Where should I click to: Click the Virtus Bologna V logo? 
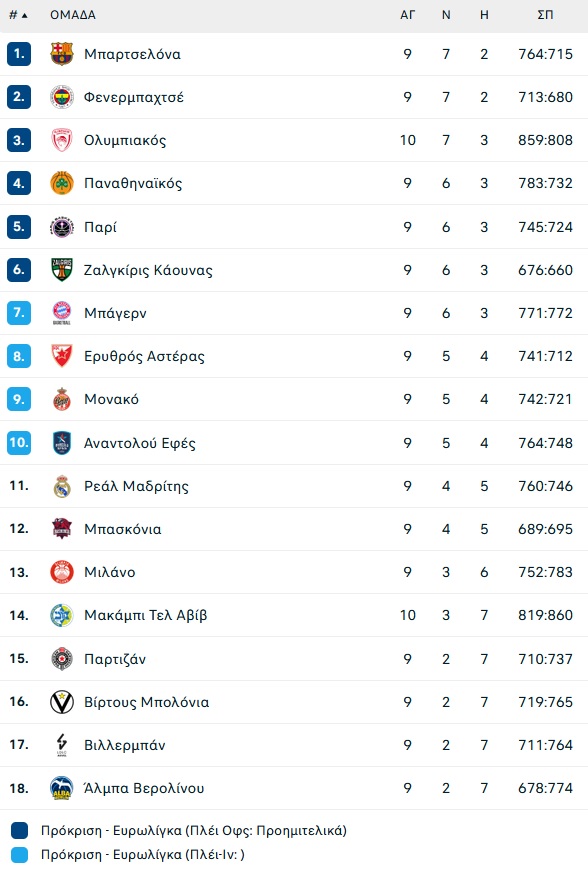pos(62,702)
